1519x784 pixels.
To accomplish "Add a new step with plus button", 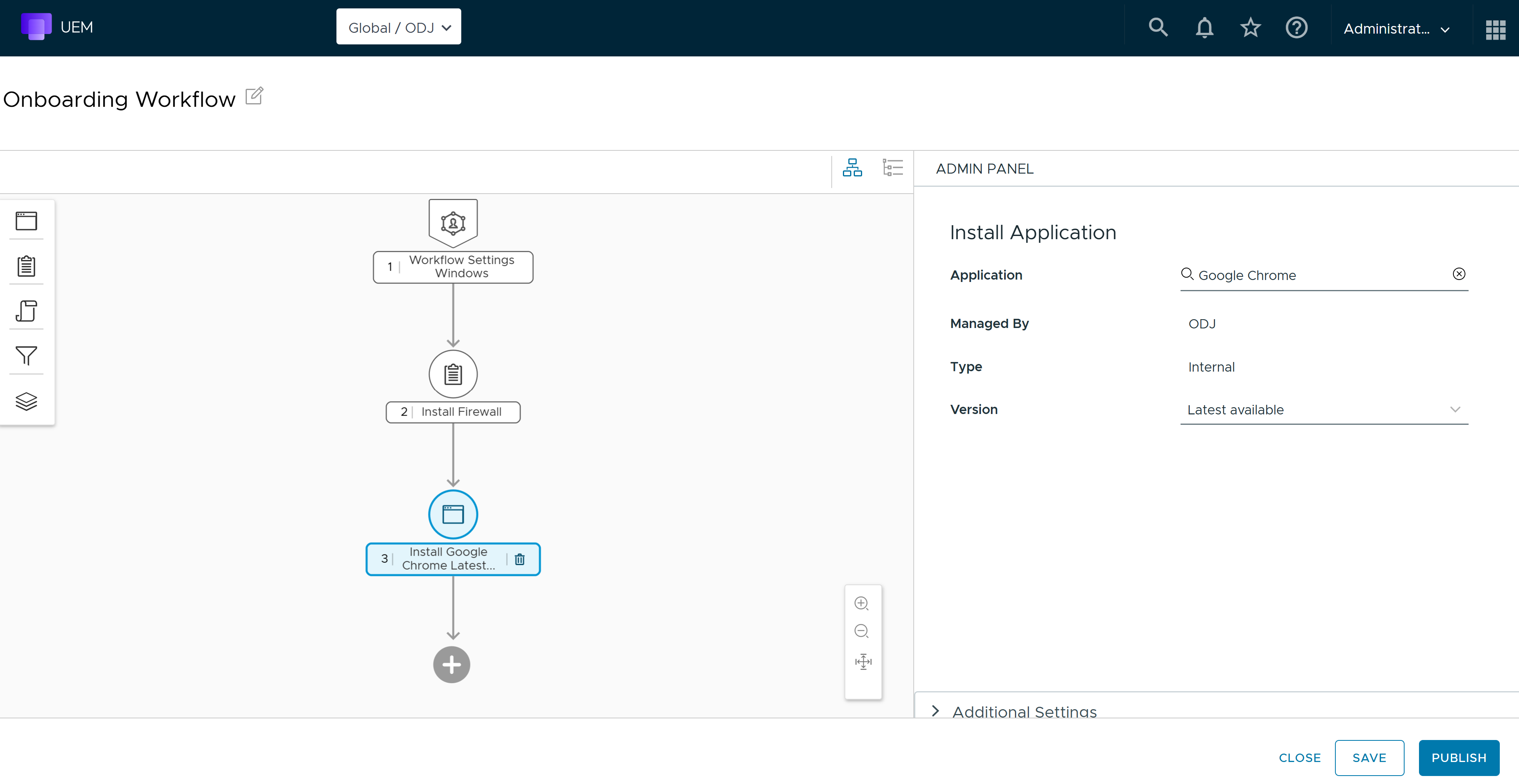I will (x=452, y=665).
